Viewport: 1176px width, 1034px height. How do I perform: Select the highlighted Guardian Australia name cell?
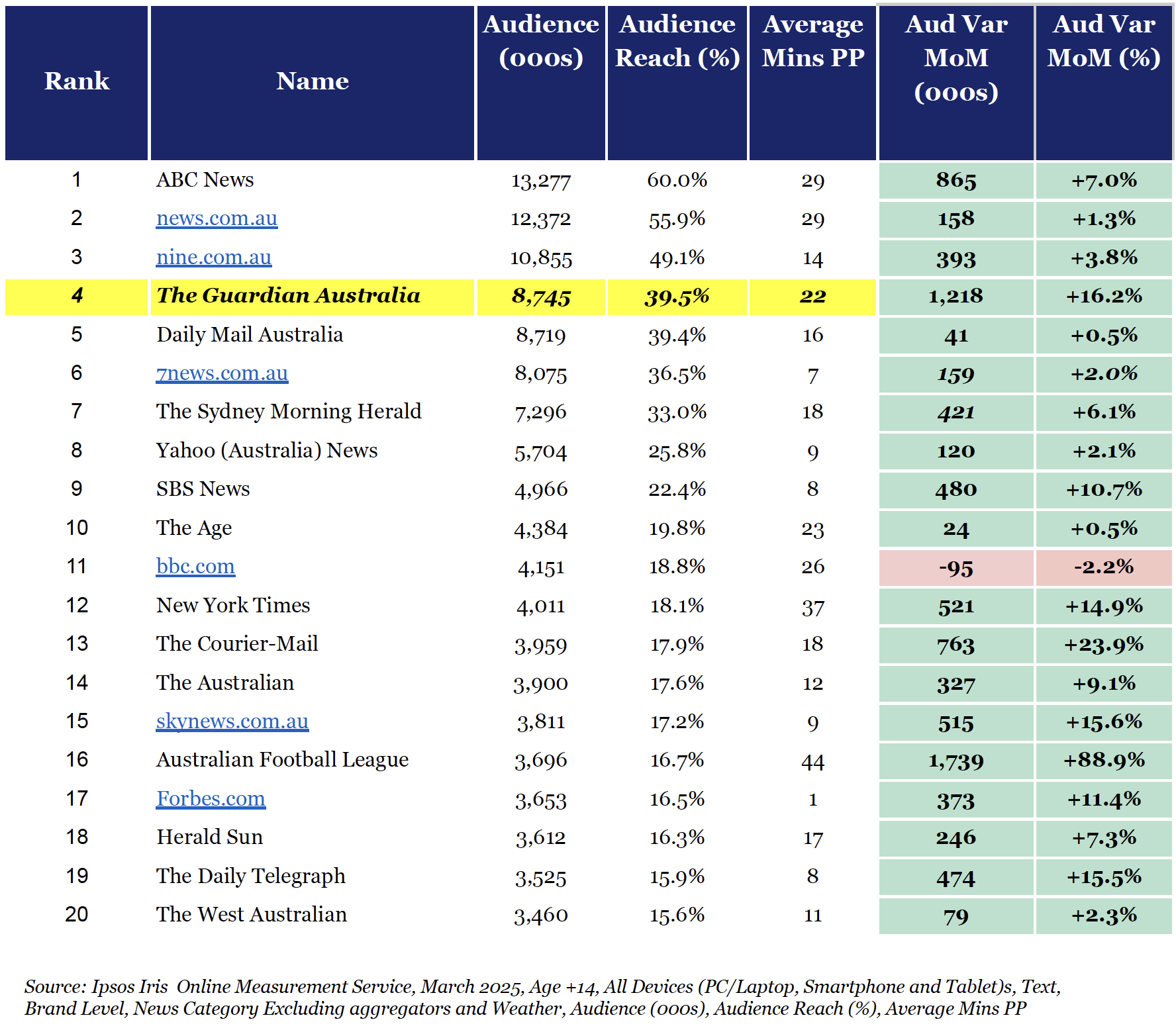(313, 297)
